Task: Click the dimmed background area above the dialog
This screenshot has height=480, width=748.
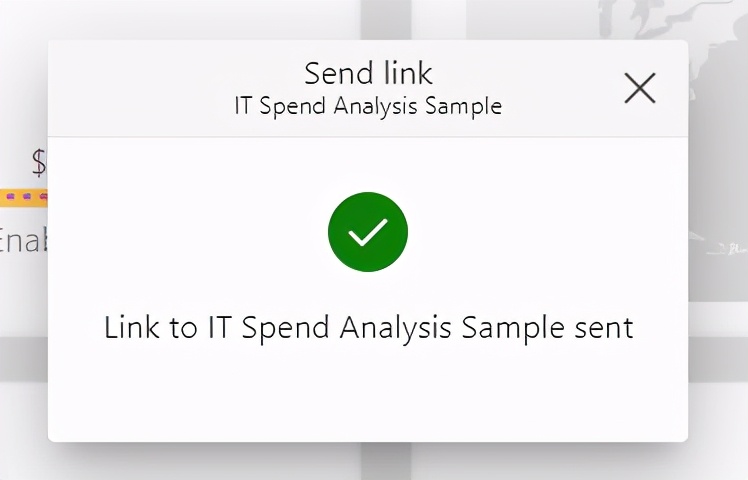Action: coord(200,18)
